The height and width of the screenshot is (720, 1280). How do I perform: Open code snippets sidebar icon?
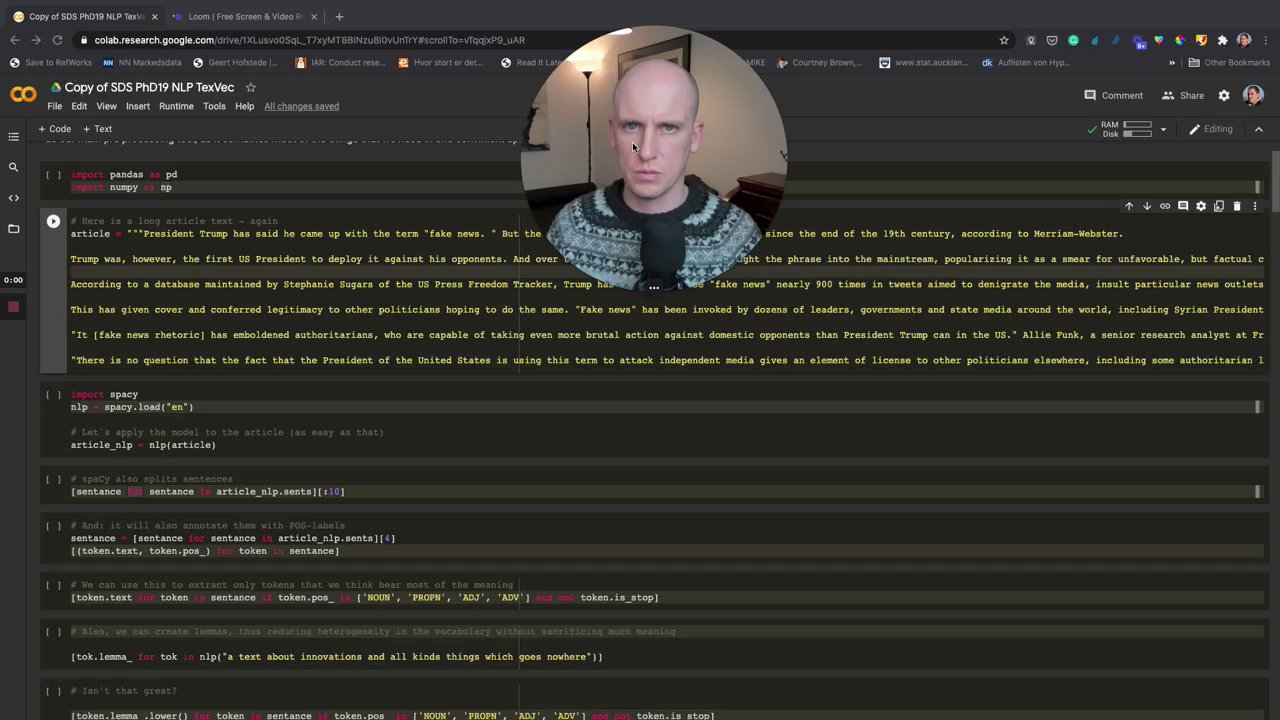(13, 198)
